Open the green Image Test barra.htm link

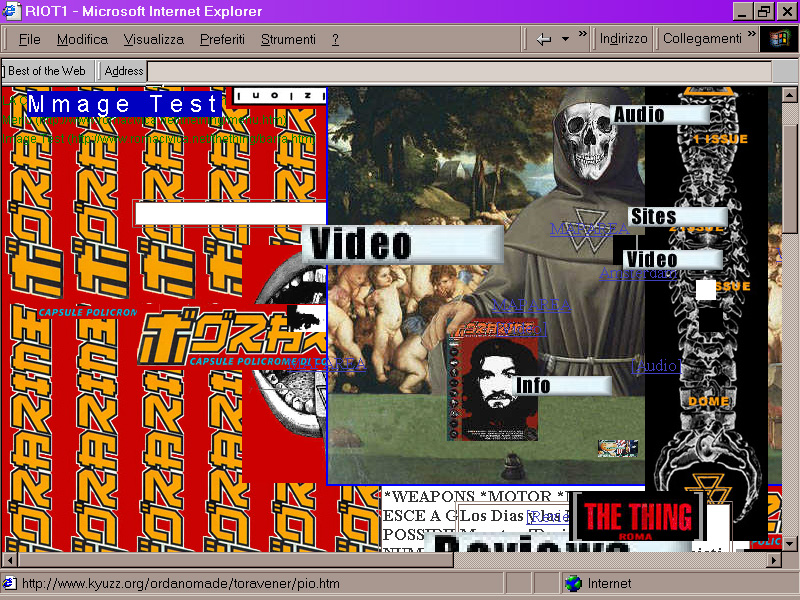pyautogui.click(x=158, y=138)
